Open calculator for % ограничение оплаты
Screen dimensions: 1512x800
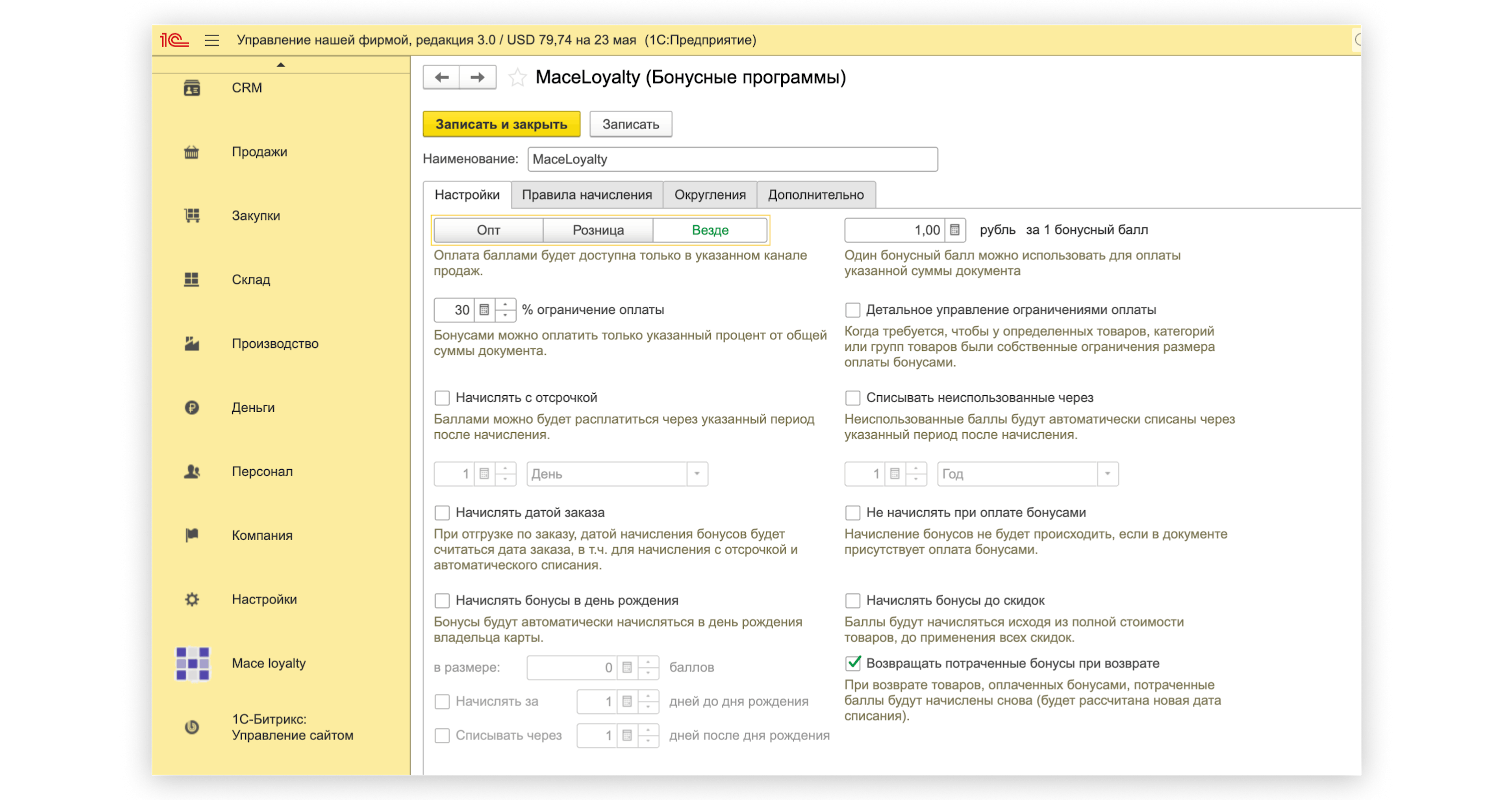pos(484,310)
